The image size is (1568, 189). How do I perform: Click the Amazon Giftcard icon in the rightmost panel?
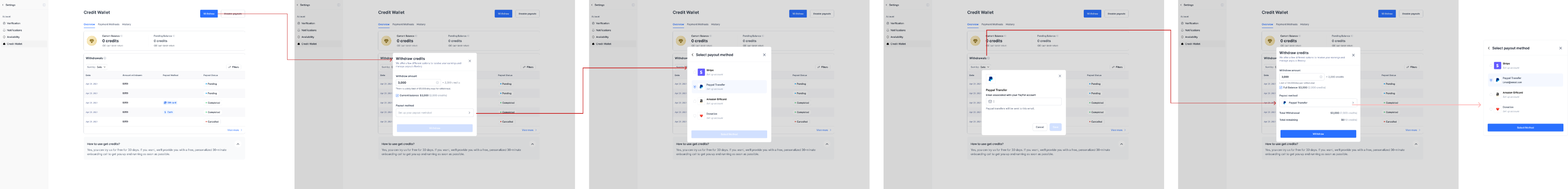tap(1498, 94)
